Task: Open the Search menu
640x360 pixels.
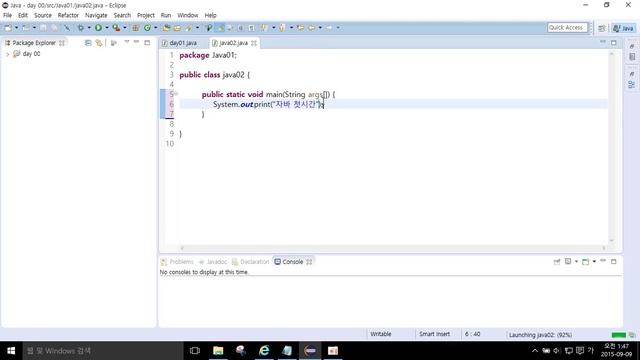Action: click(x=122, y=15)
